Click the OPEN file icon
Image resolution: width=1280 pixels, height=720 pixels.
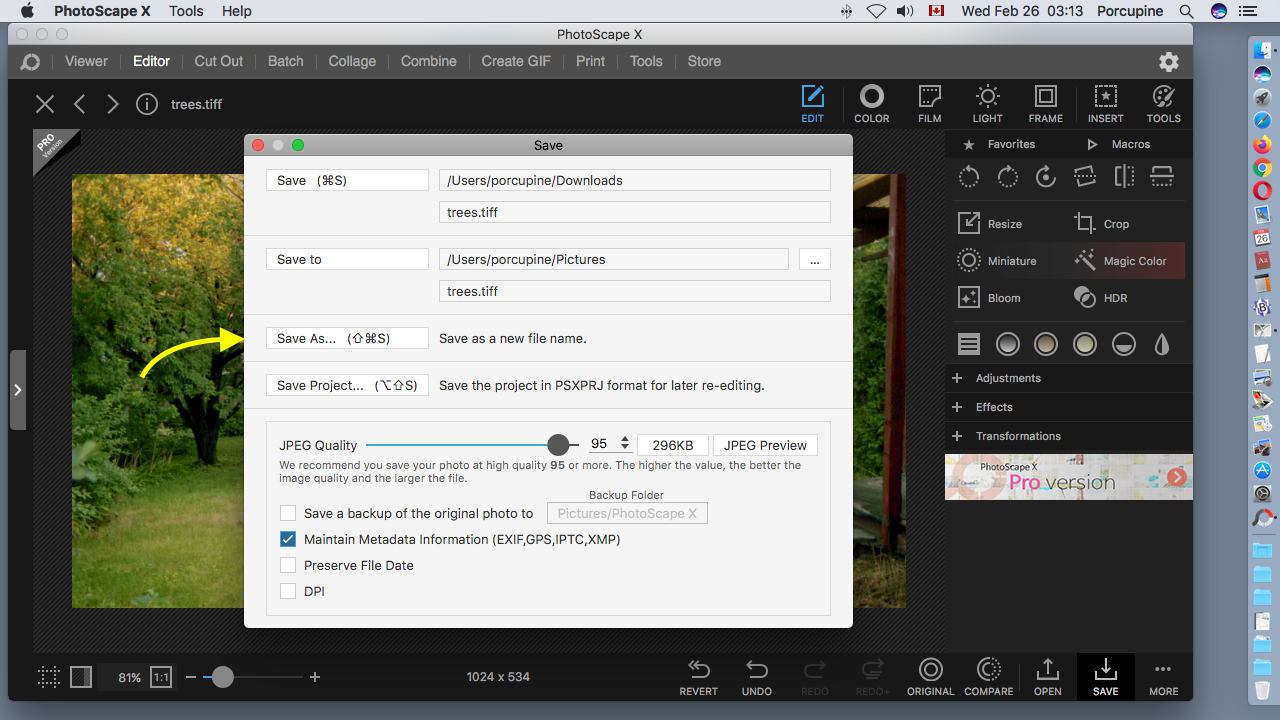[1048, 677]
